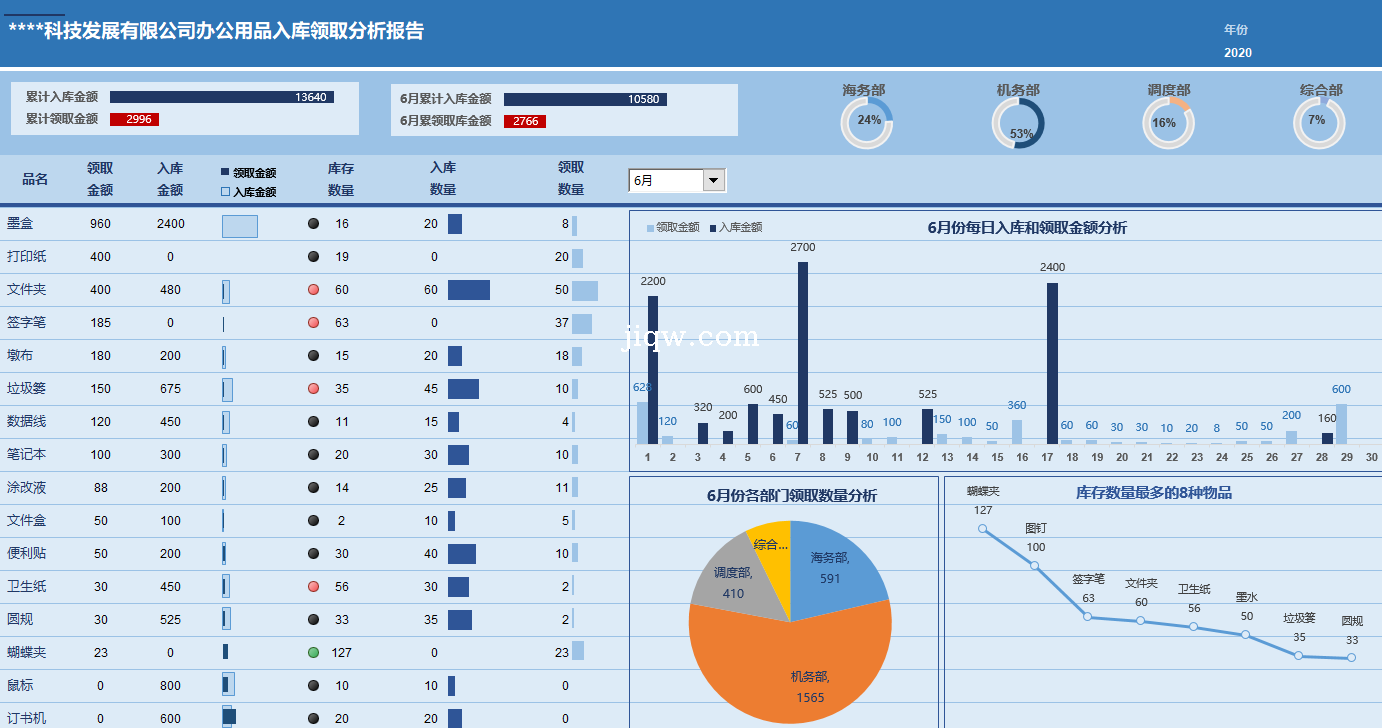Click the red status dot in 卫生纸 row
This screenshot has width=1382, height=728.
pyautogui.click(x=313, y=587)
